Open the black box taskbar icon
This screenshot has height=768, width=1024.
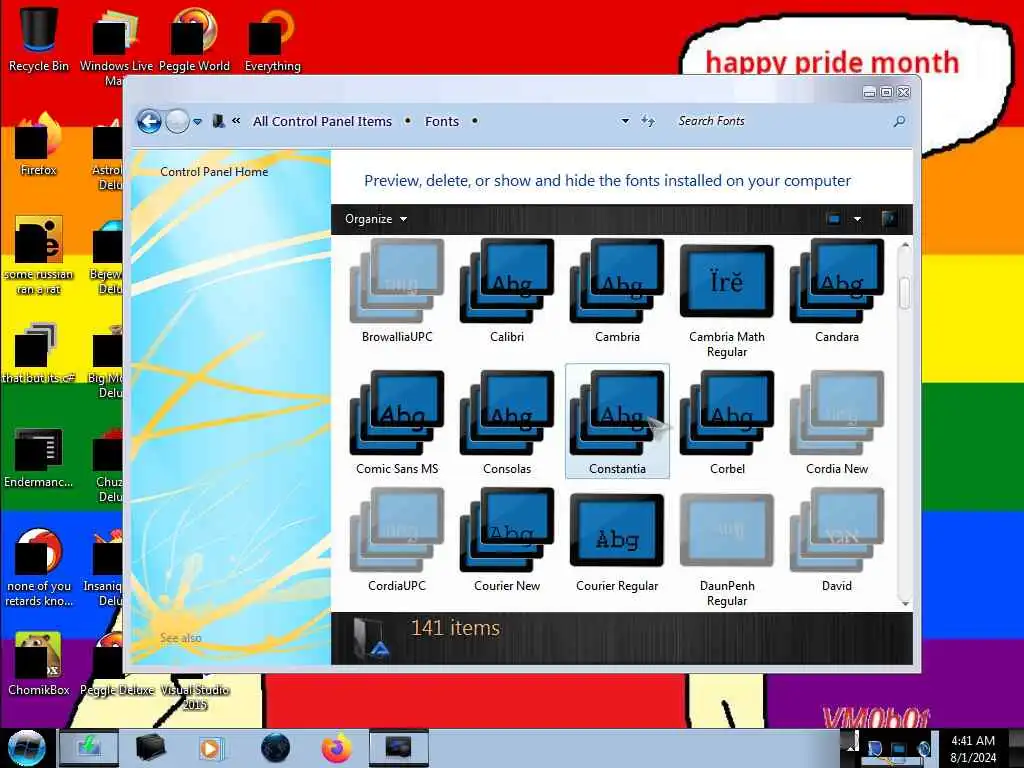coord(150,748)
